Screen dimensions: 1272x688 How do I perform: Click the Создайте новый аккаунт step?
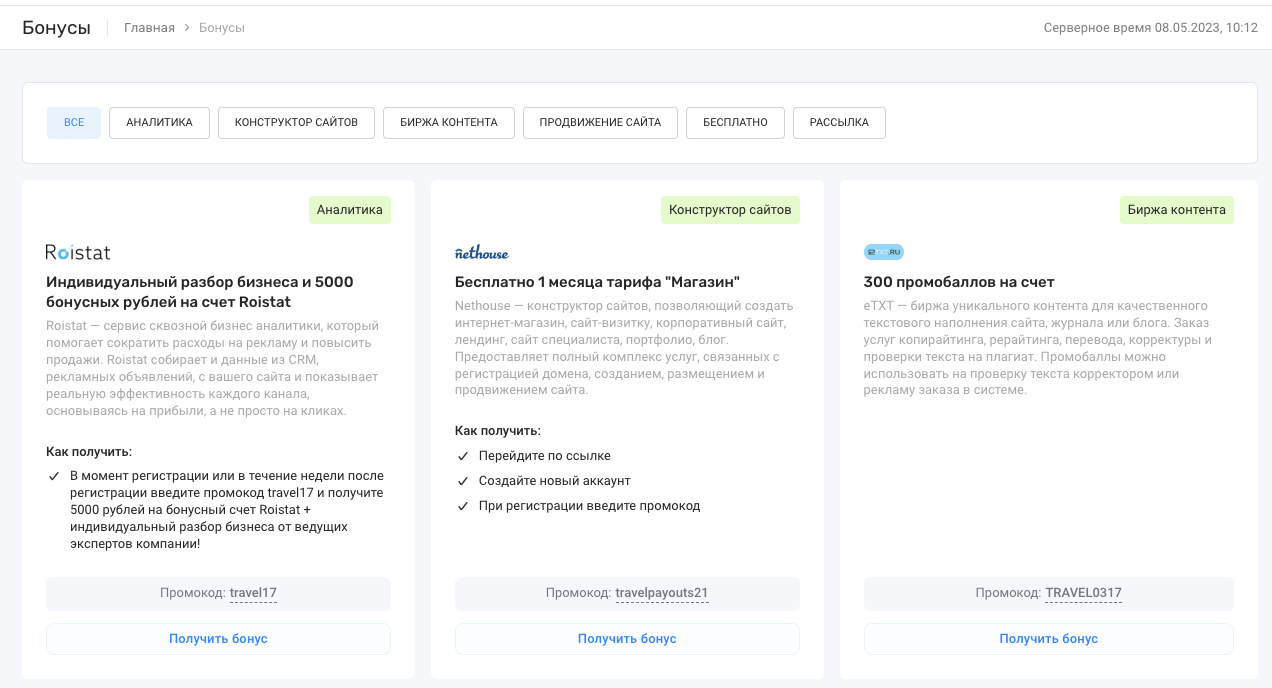555,481
